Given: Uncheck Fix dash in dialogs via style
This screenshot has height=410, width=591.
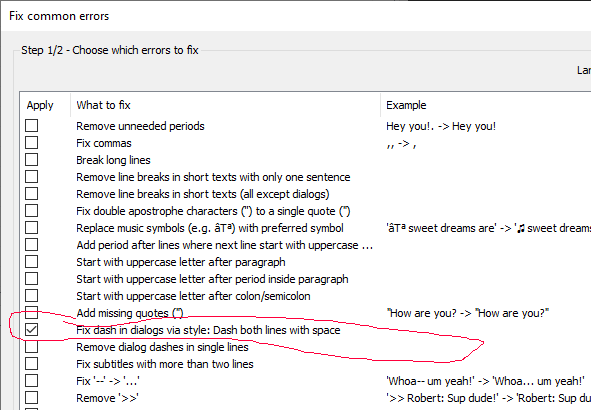Looking at the screenshot, I should tap(32, 330).
